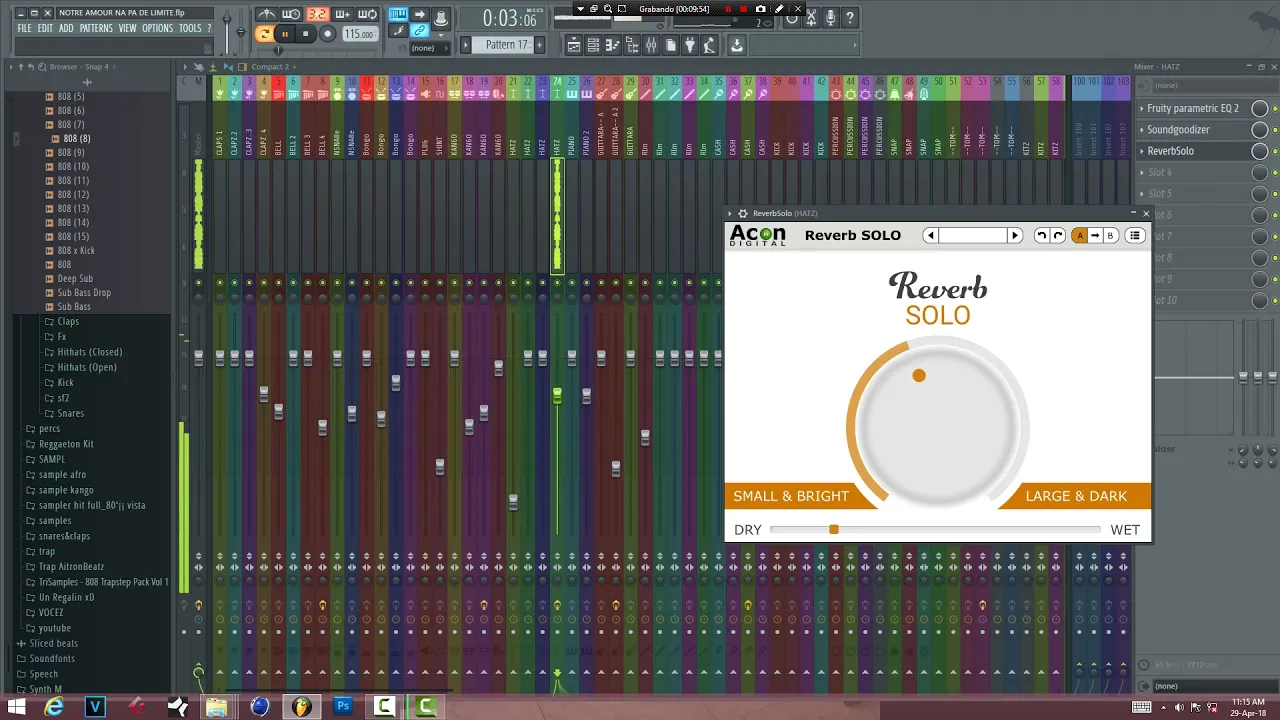The height and width of the screenshot is (720, 1280).
Task: Open the ReverbSolo plugin gear settings icon
Action: [x=742, y=213]
